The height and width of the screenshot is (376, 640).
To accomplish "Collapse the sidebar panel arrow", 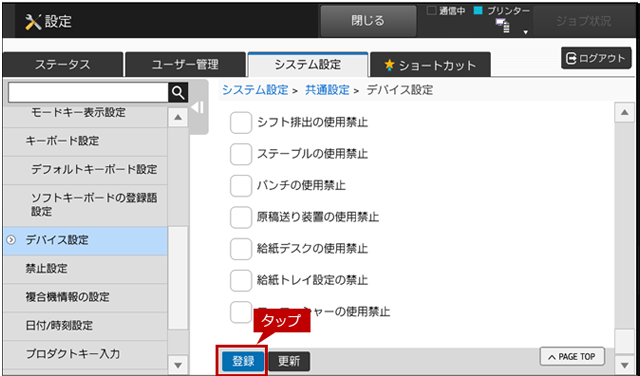I will pyautogui.click(x=197, y=108).
